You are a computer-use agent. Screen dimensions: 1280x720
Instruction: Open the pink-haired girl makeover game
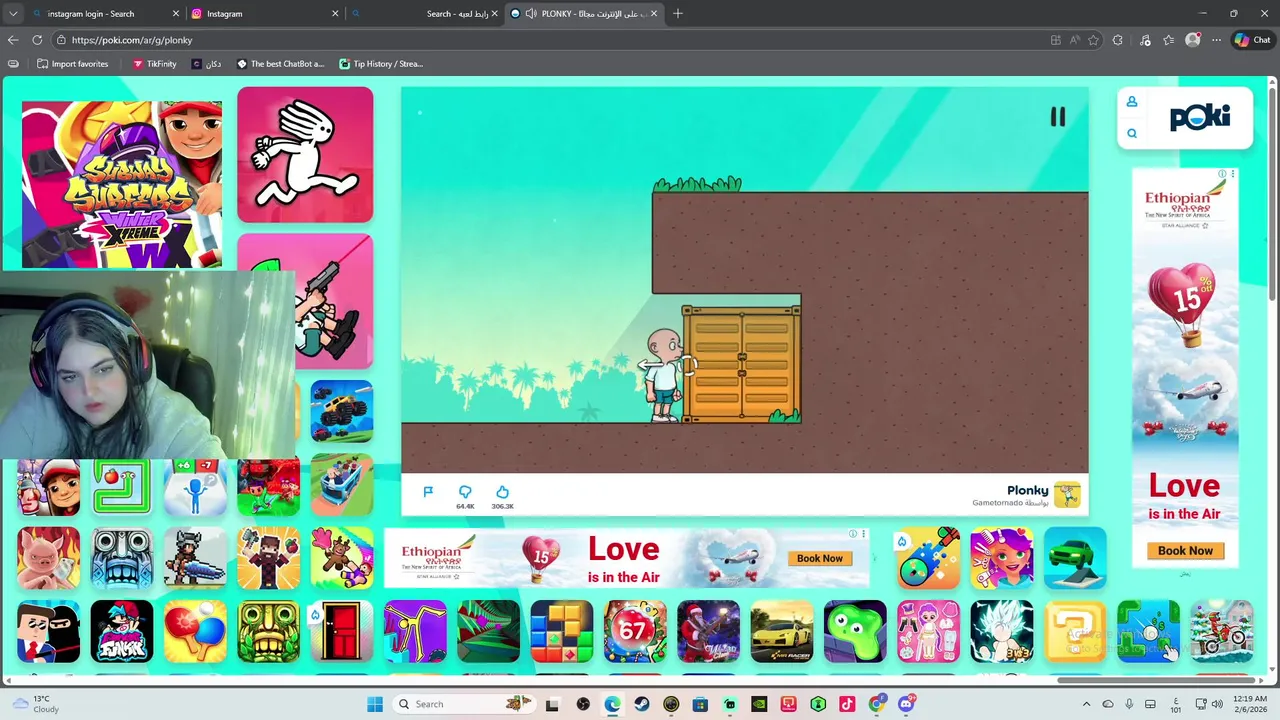(x=1002, y=558)
